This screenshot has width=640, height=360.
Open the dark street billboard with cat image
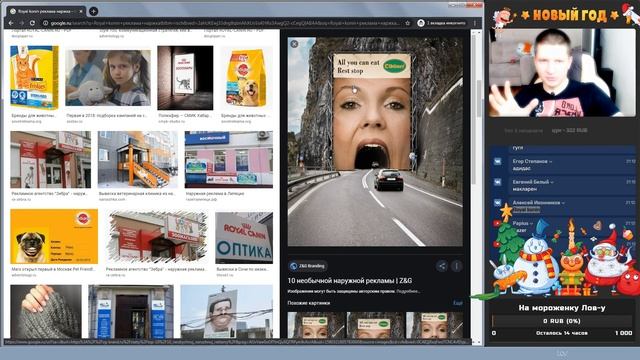tap(185, 78)
